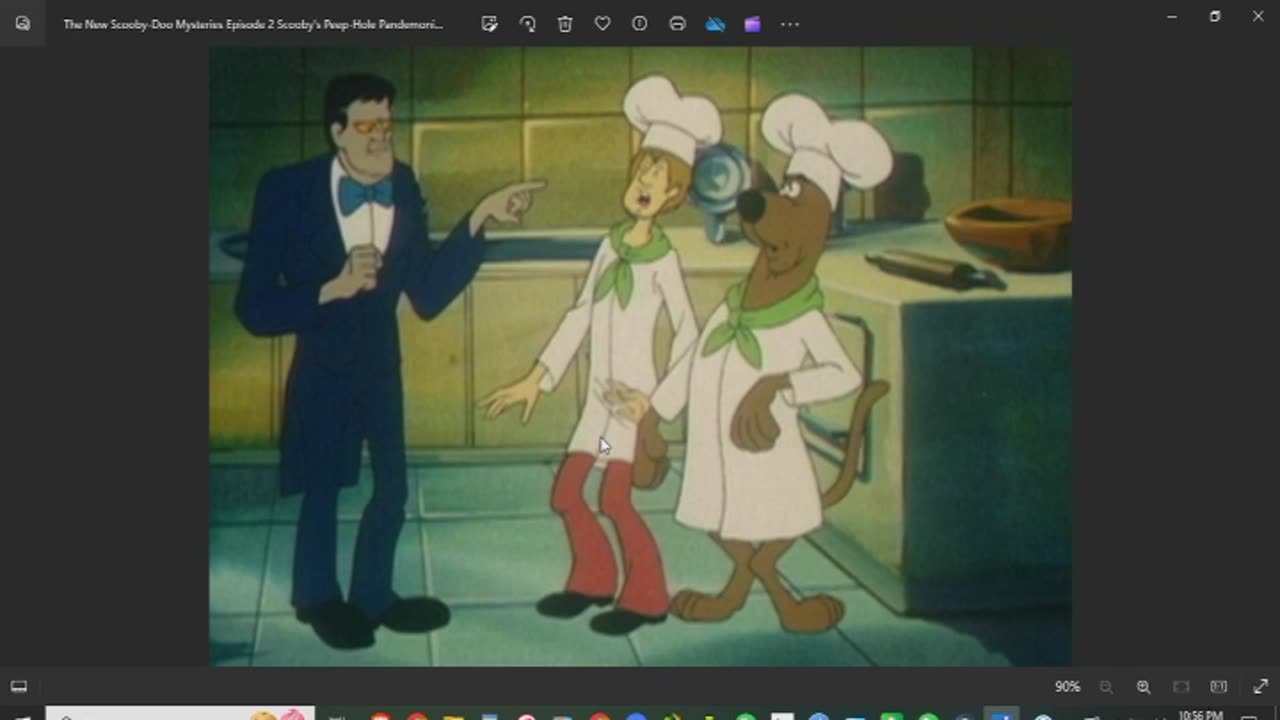Click the OneDrive cloud icon
Screen dimensions: 1280x720
click(x=715, y=24)
